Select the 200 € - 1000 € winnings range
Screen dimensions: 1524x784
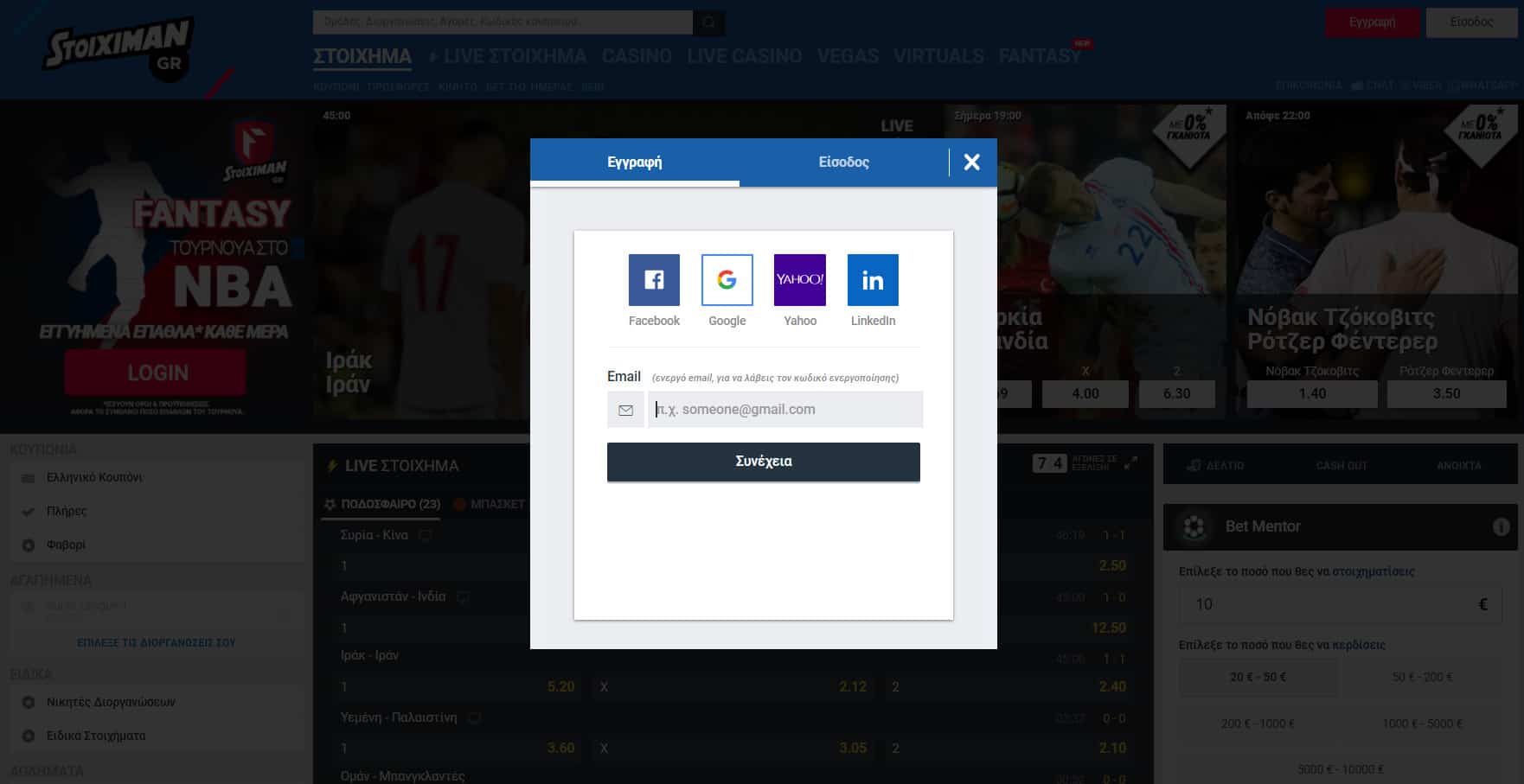click(x=1258, y=724)
